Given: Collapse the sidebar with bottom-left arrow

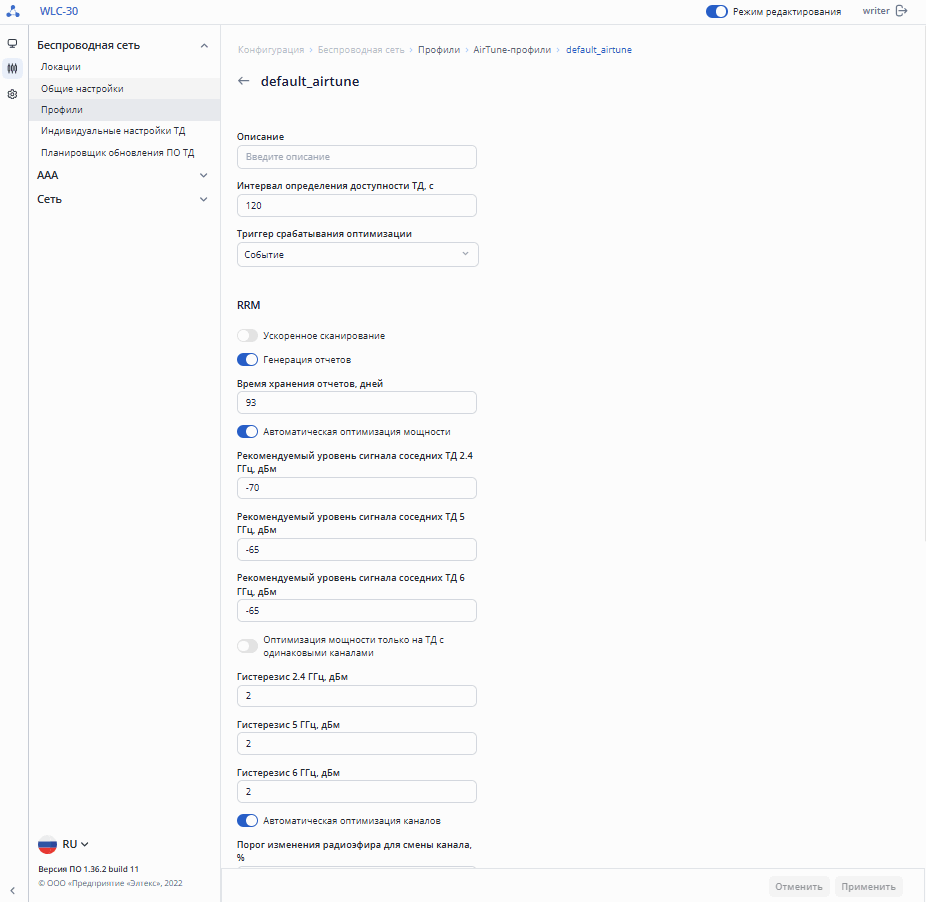Looking at the screenshot, I should pyautogui.click(x=12, y=891).
